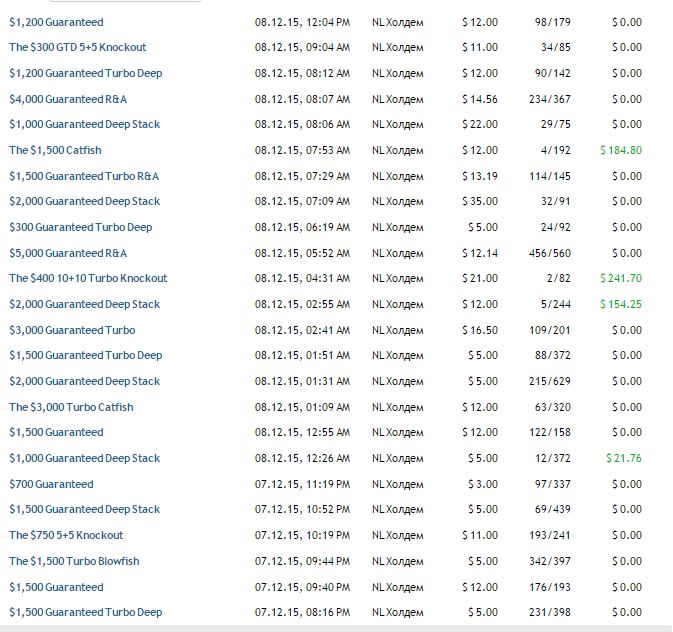Open $2,000 Guaranteed Deep Stack from 02:55 AM
This screenshot has height=632, width=673.
[x=85, y=304]
